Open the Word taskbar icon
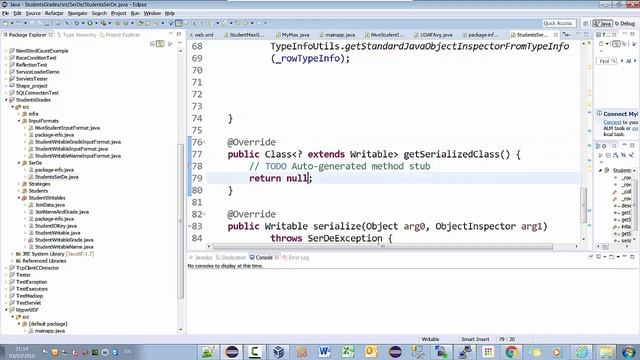The width and height of the screenshot is (640, 360). 325,352
